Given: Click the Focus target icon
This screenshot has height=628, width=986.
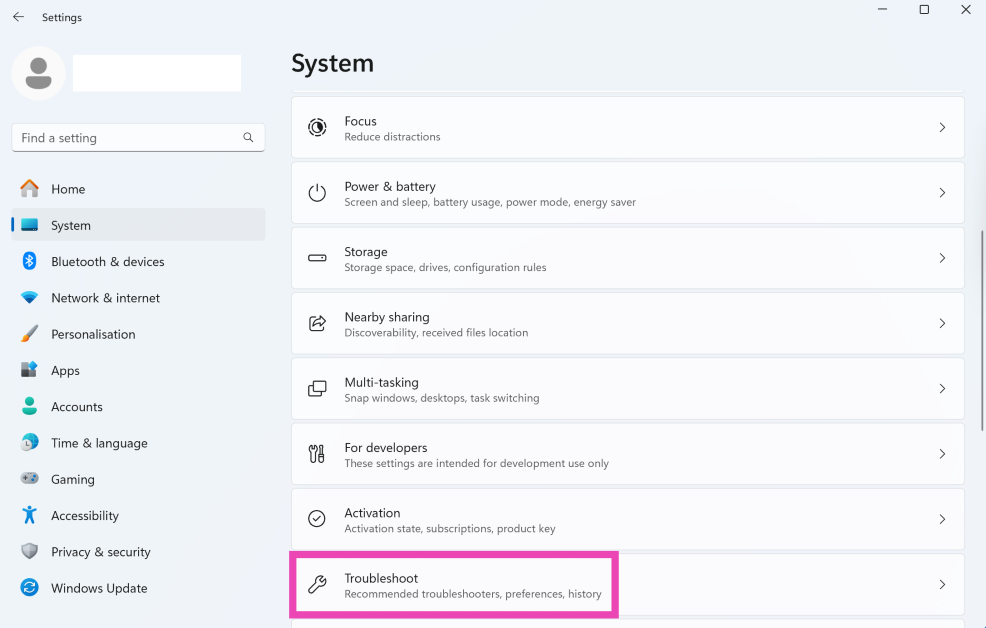Looking at the screenshot, I should click(317, 128).
